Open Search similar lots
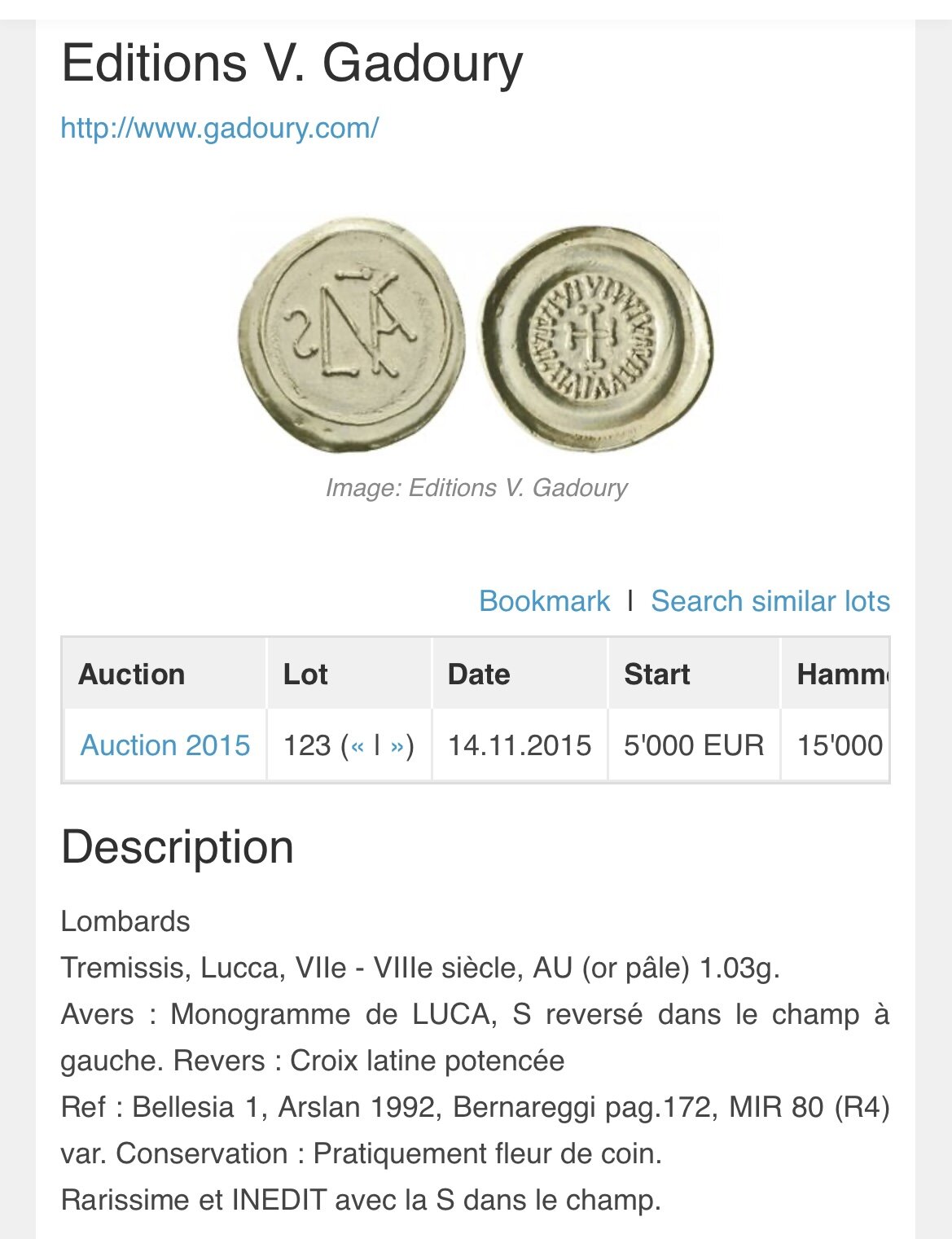Viewport: 952px width, 1239px height. click(x=770, y=601)
